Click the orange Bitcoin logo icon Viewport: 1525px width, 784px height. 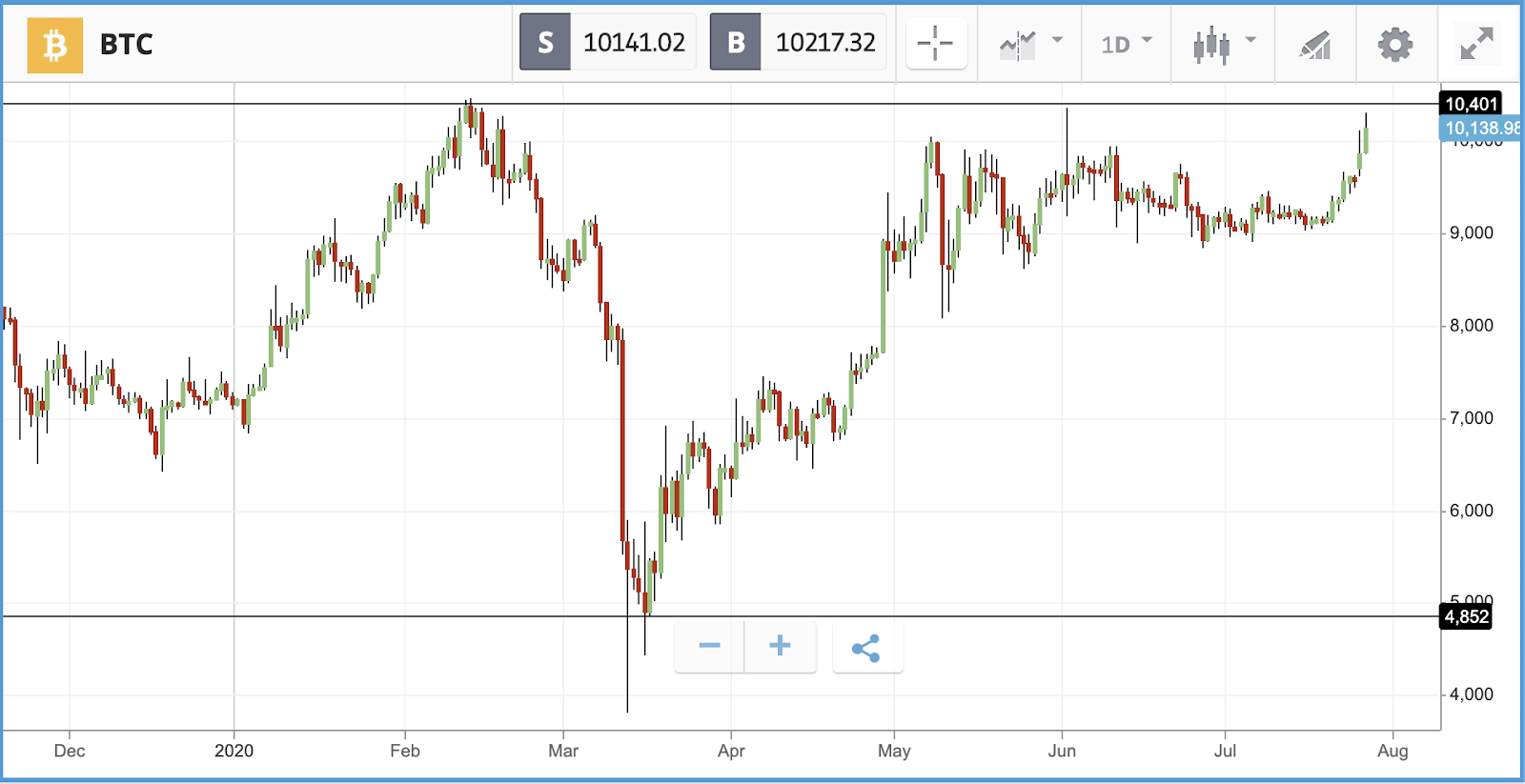click(x=54, y=45)
